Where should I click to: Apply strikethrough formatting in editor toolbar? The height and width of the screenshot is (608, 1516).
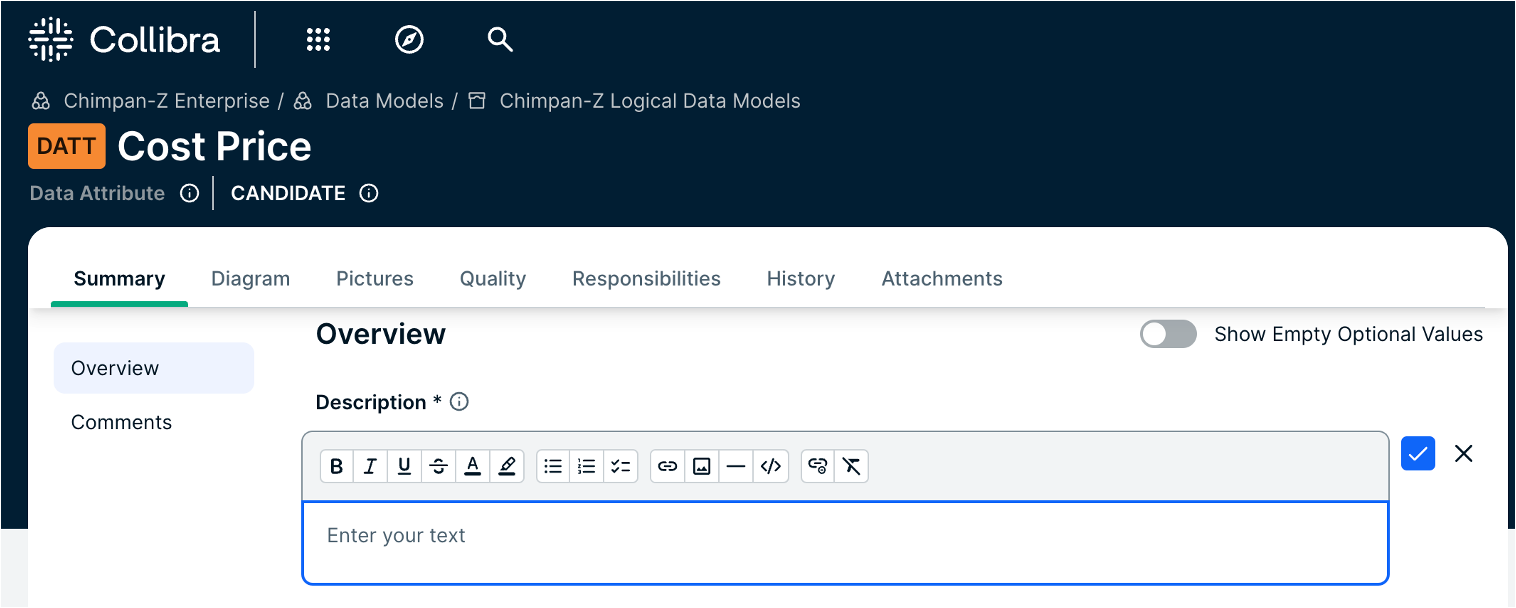438,466
